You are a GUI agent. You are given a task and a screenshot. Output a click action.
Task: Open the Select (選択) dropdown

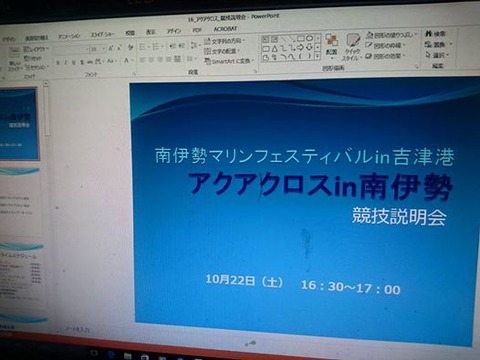click(438, 55)
